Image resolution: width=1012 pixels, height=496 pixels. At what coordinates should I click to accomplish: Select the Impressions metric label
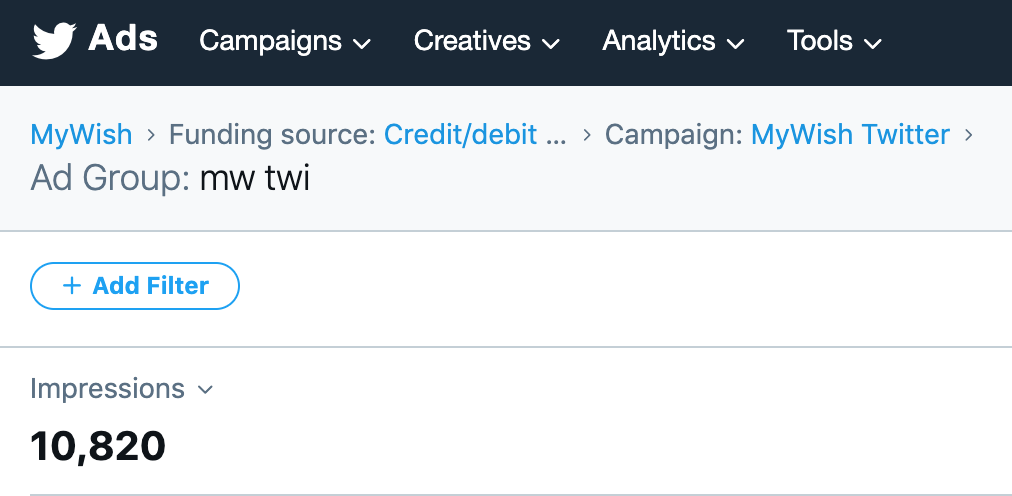(x=108, y=389)
